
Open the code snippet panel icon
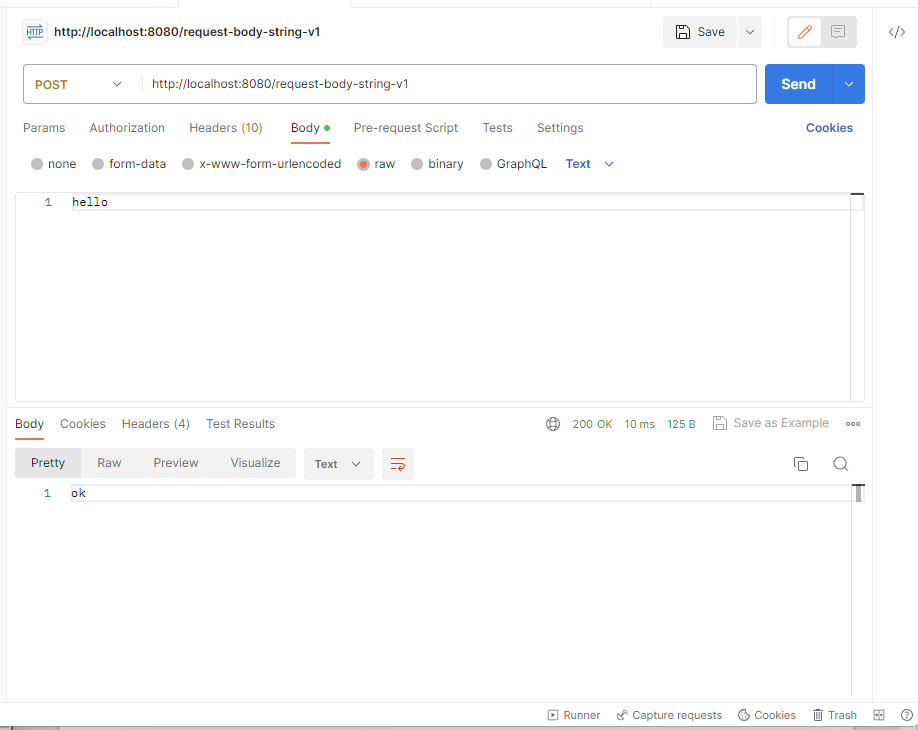click(x=897, y=32)
